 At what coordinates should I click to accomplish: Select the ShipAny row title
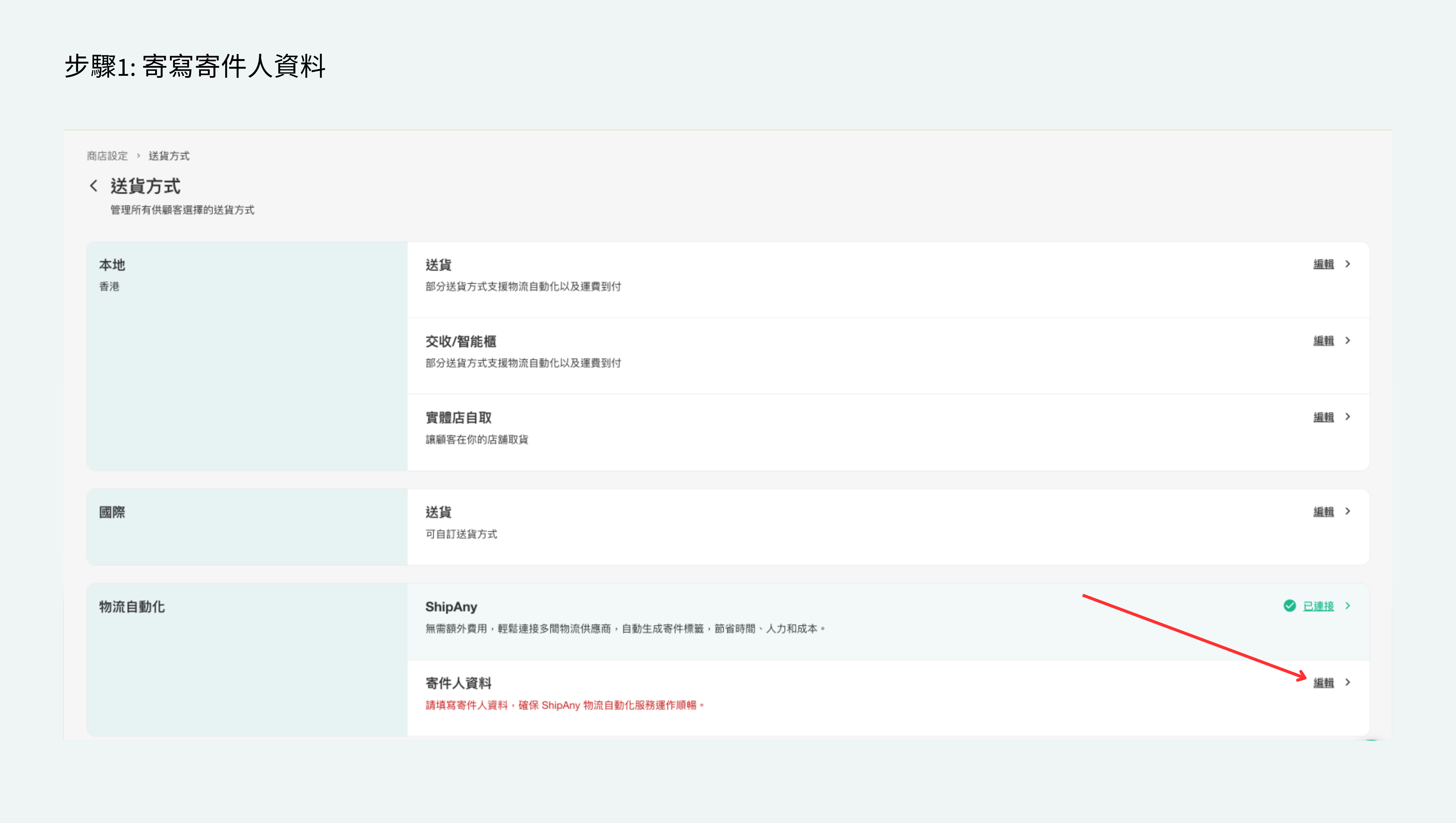point(451,607)
